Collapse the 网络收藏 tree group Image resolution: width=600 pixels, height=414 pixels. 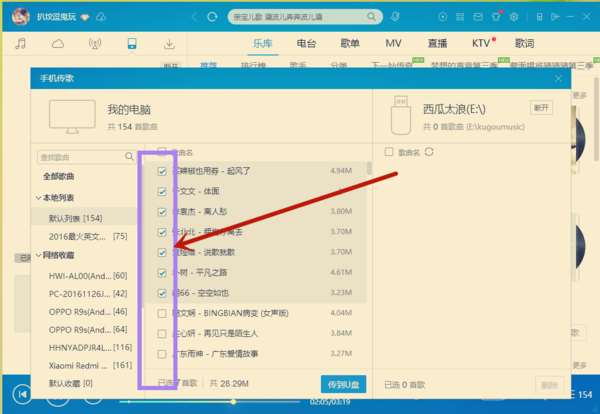coord(39,255)
